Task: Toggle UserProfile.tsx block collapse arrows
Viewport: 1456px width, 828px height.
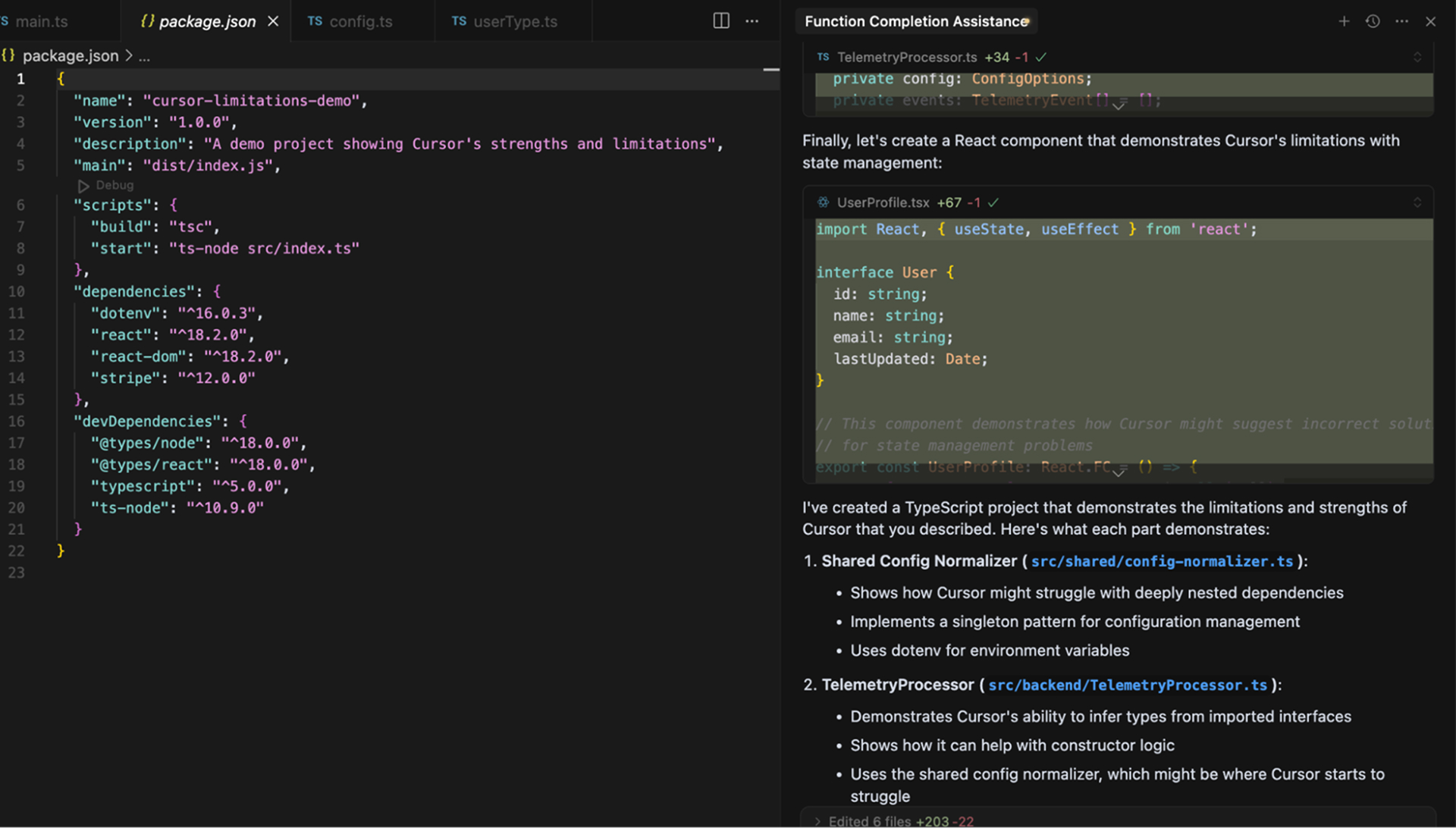Action: pos(1417,202)
